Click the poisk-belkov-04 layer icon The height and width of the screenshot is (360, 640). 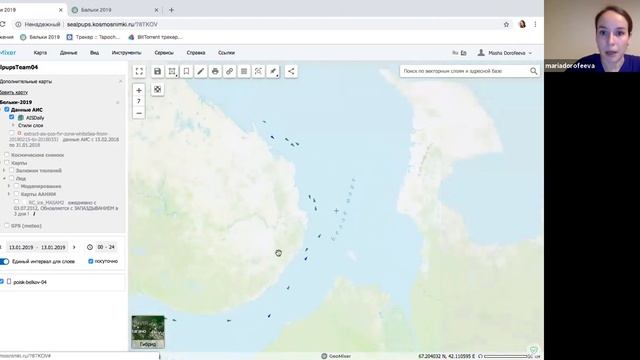tap(9, 282)
